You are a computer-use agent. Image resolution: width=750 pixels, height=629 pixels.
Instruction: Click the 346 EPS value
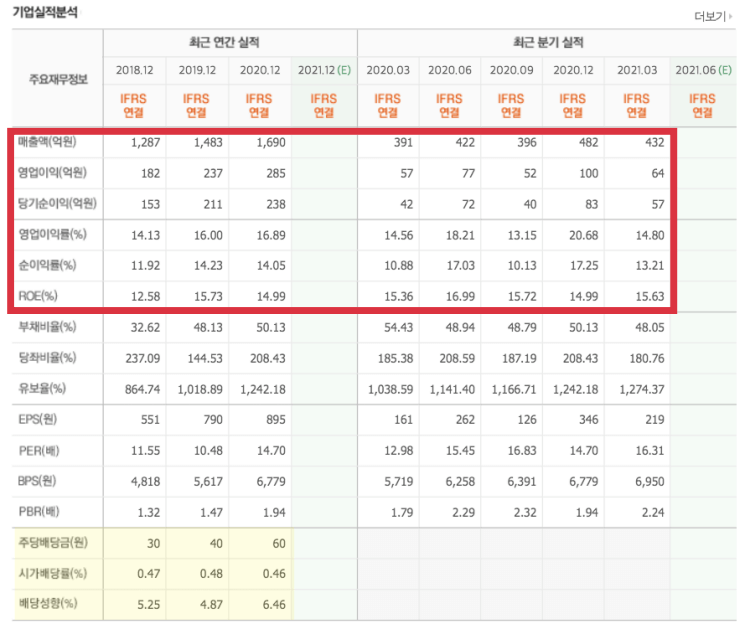click(589, 419)
